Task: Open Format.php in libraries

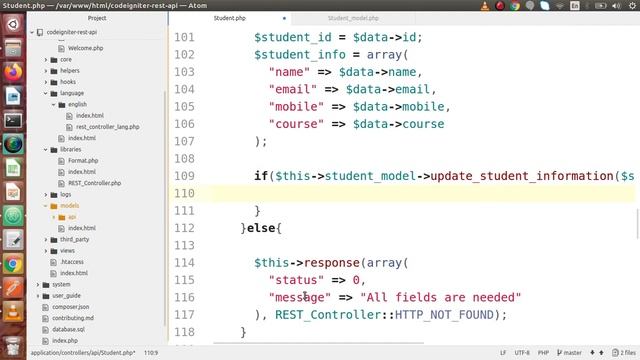Action: [x=83, y=161]
